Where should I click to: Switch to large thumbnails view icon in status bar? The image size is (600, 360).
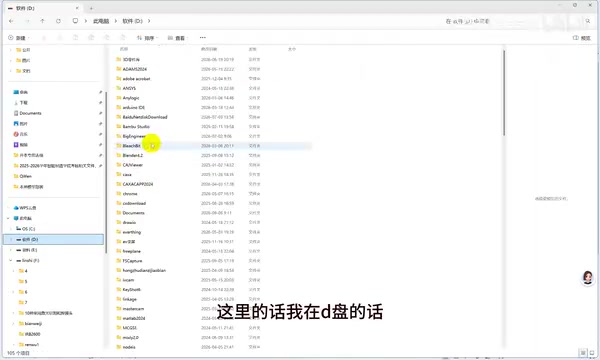coord(592,353)
